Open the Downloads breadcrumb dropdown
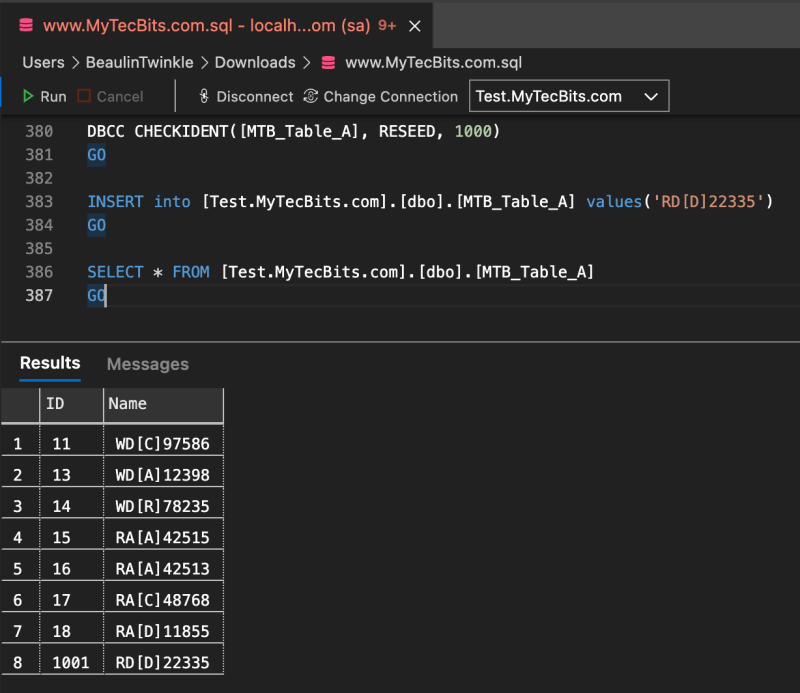Viewport: 800px width, 693px height. (255, 62)
